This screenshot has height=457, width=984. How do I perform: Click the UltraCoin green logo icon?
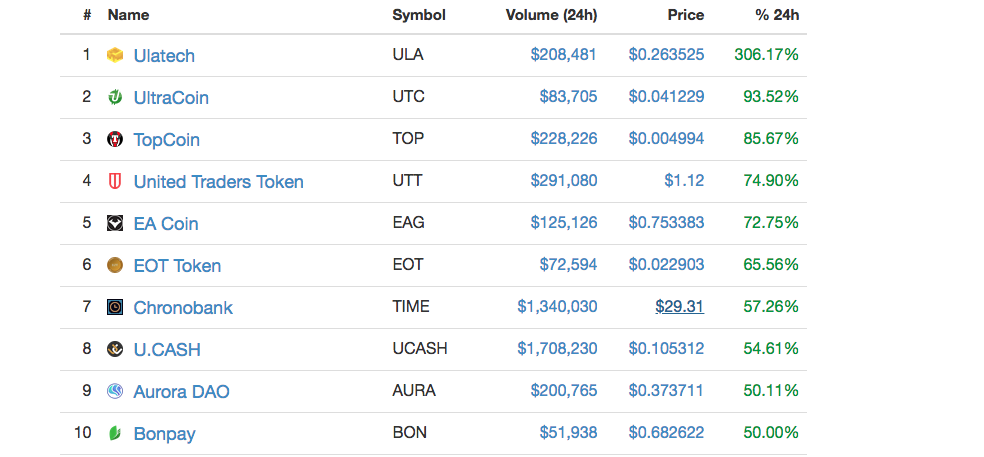115,97
